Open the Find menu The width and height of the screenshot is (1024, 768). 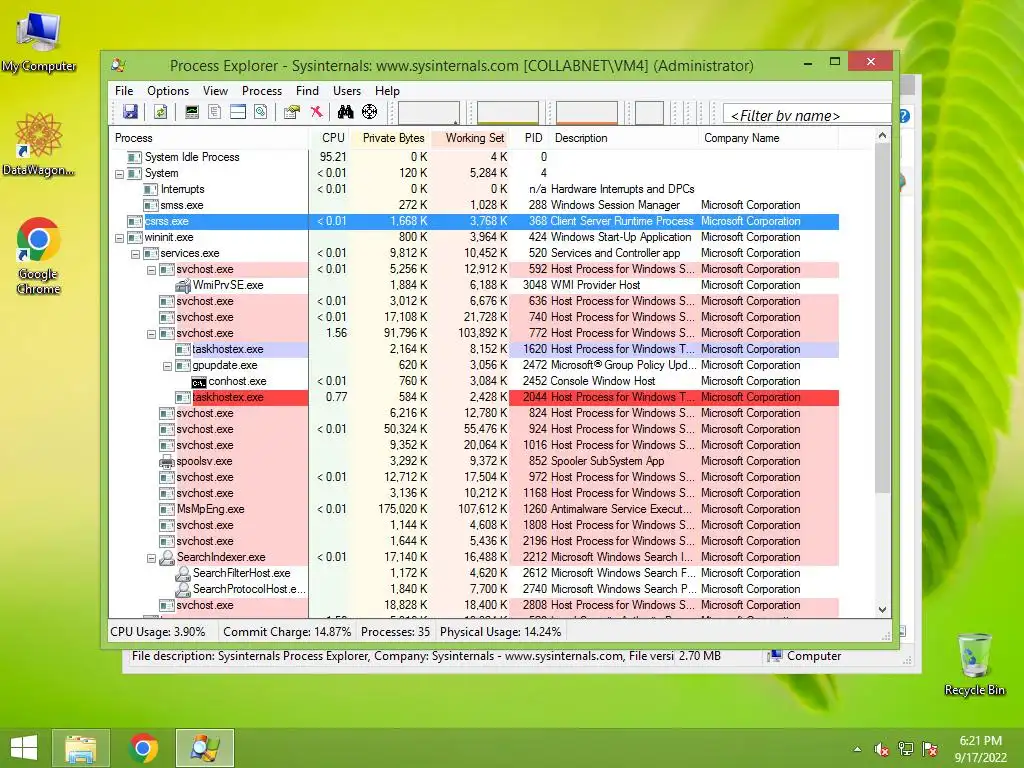[x=307, y=91]
